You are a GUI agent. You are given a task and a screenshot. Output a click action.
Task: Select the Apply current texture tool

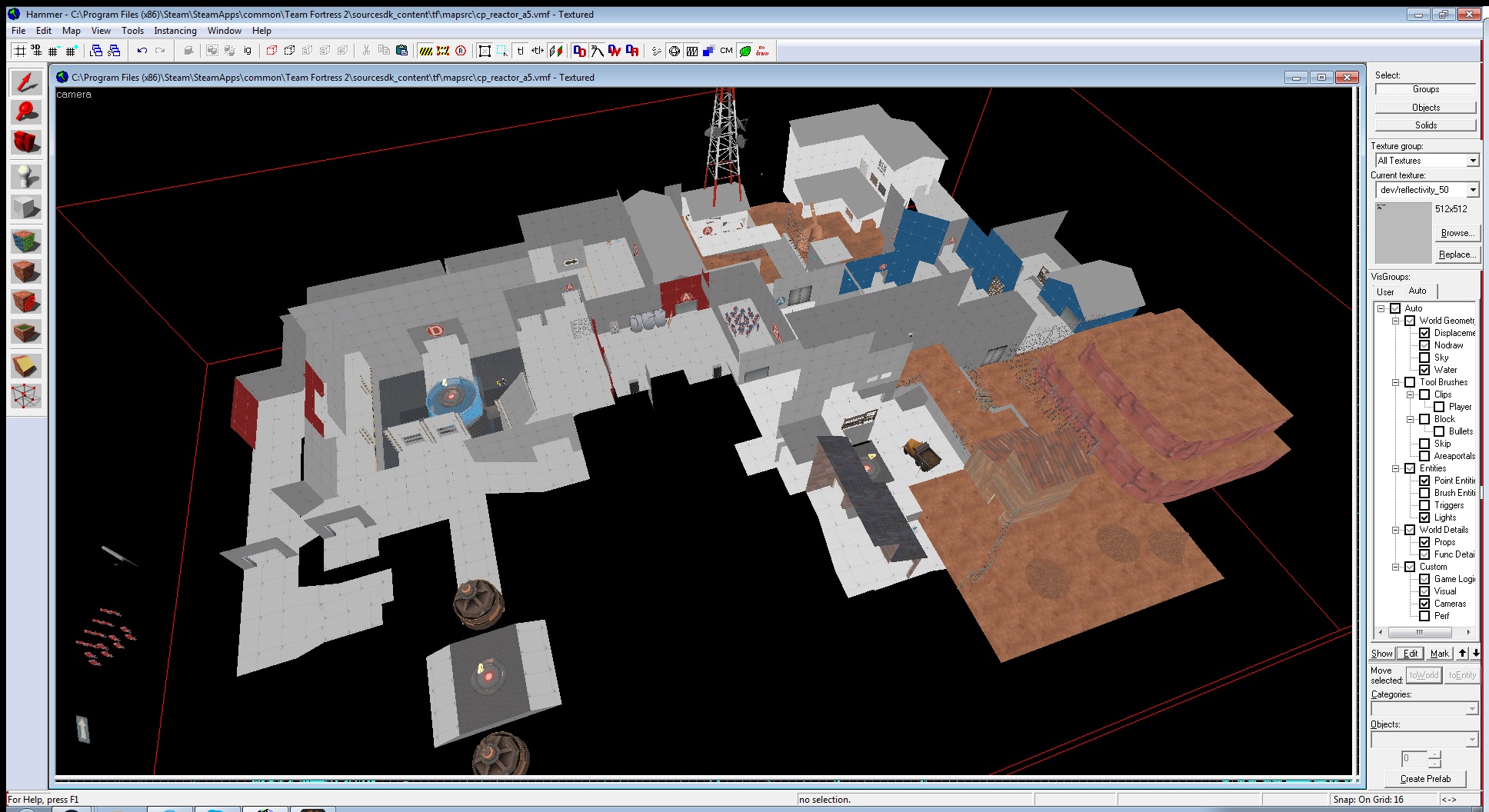click(26, 271)
